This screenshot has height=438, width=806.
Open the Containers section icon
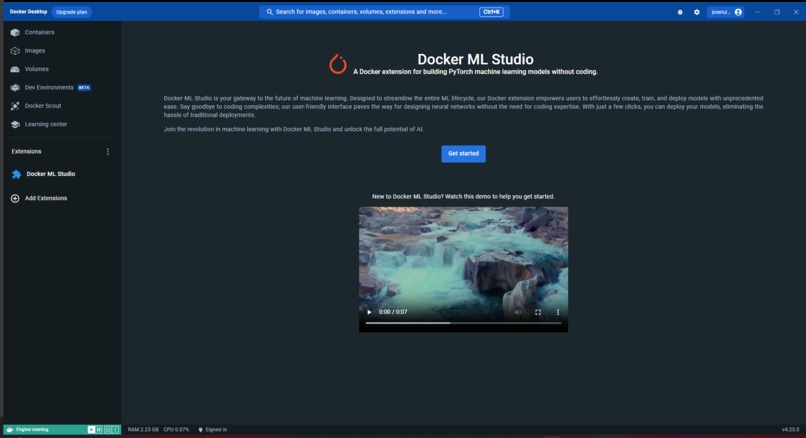(15, 32)
